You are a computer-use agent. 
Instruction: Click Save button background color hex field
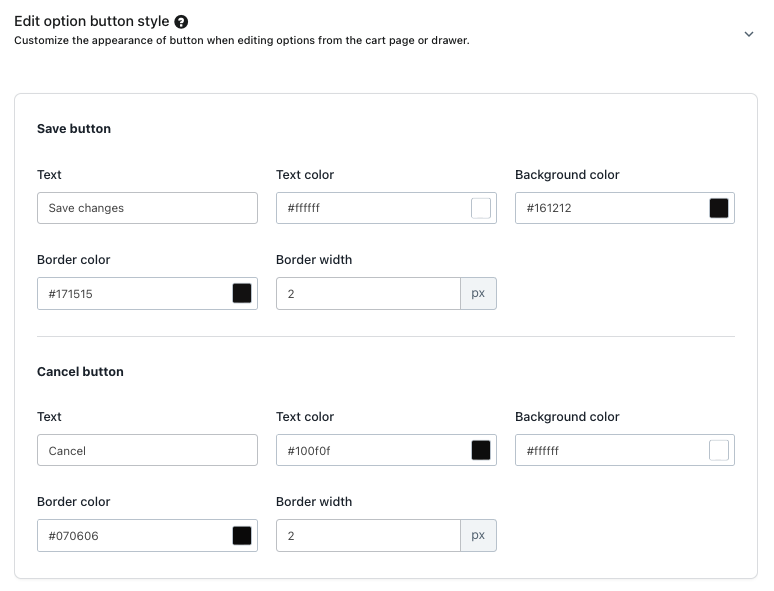tap(610, 208)
